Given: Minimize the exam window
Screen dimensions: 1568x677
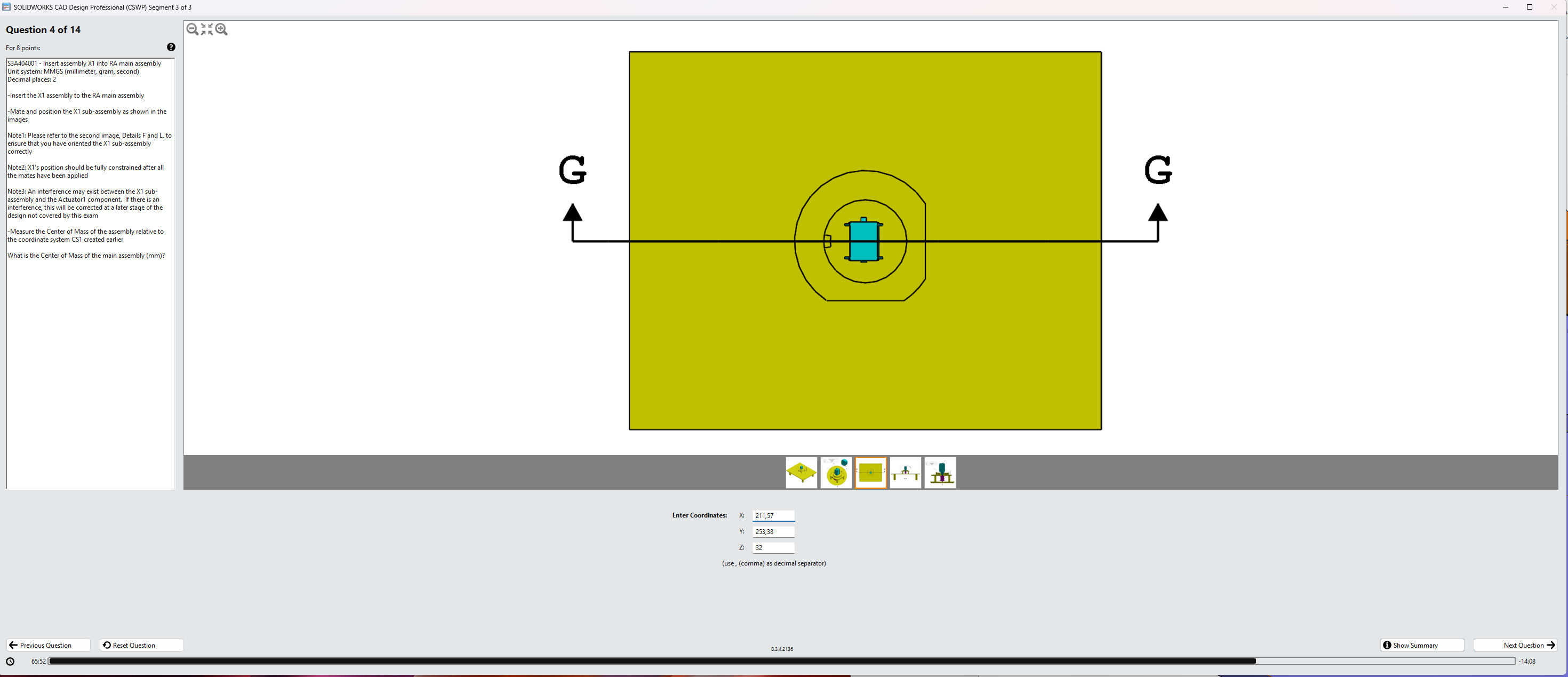Looking at the screenshot, I should click(x=1505, y=7).
